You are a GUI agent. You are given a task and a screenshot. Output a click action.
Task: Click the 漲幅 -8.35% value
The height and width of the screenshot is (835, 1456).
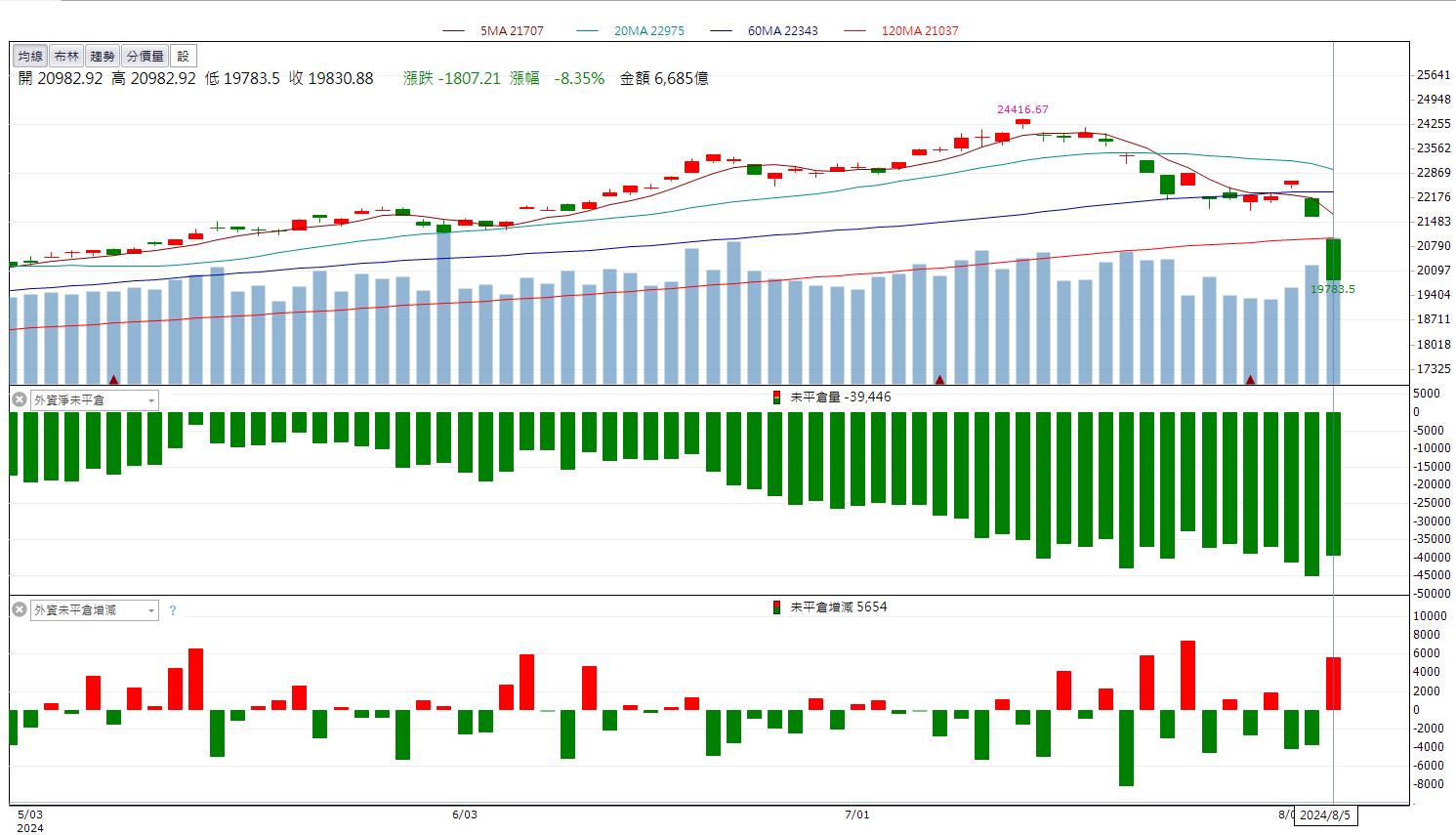557,78
